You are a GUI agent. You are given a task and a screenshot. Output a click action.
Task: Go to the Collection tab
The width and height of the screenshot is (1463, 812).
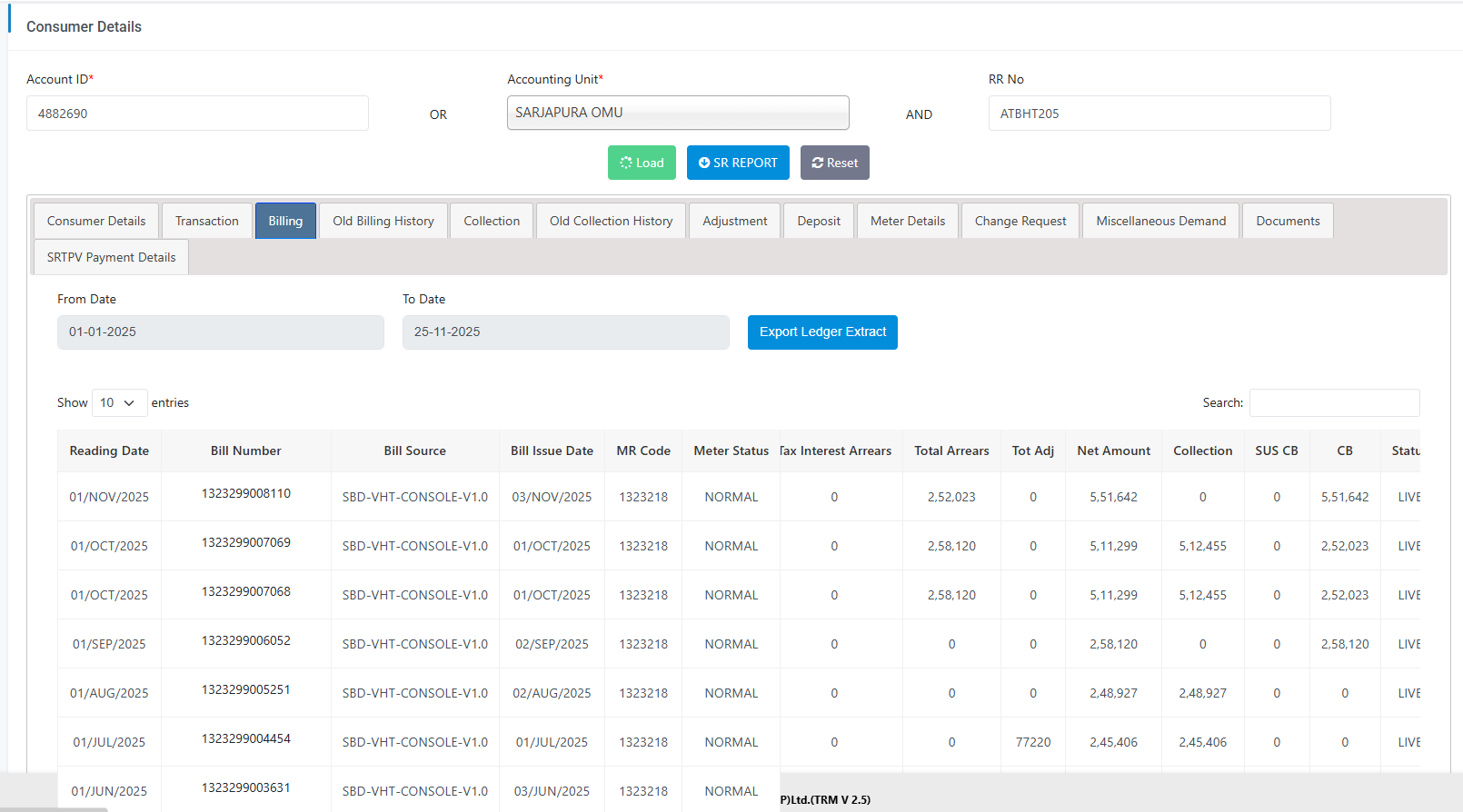point(492,221)
